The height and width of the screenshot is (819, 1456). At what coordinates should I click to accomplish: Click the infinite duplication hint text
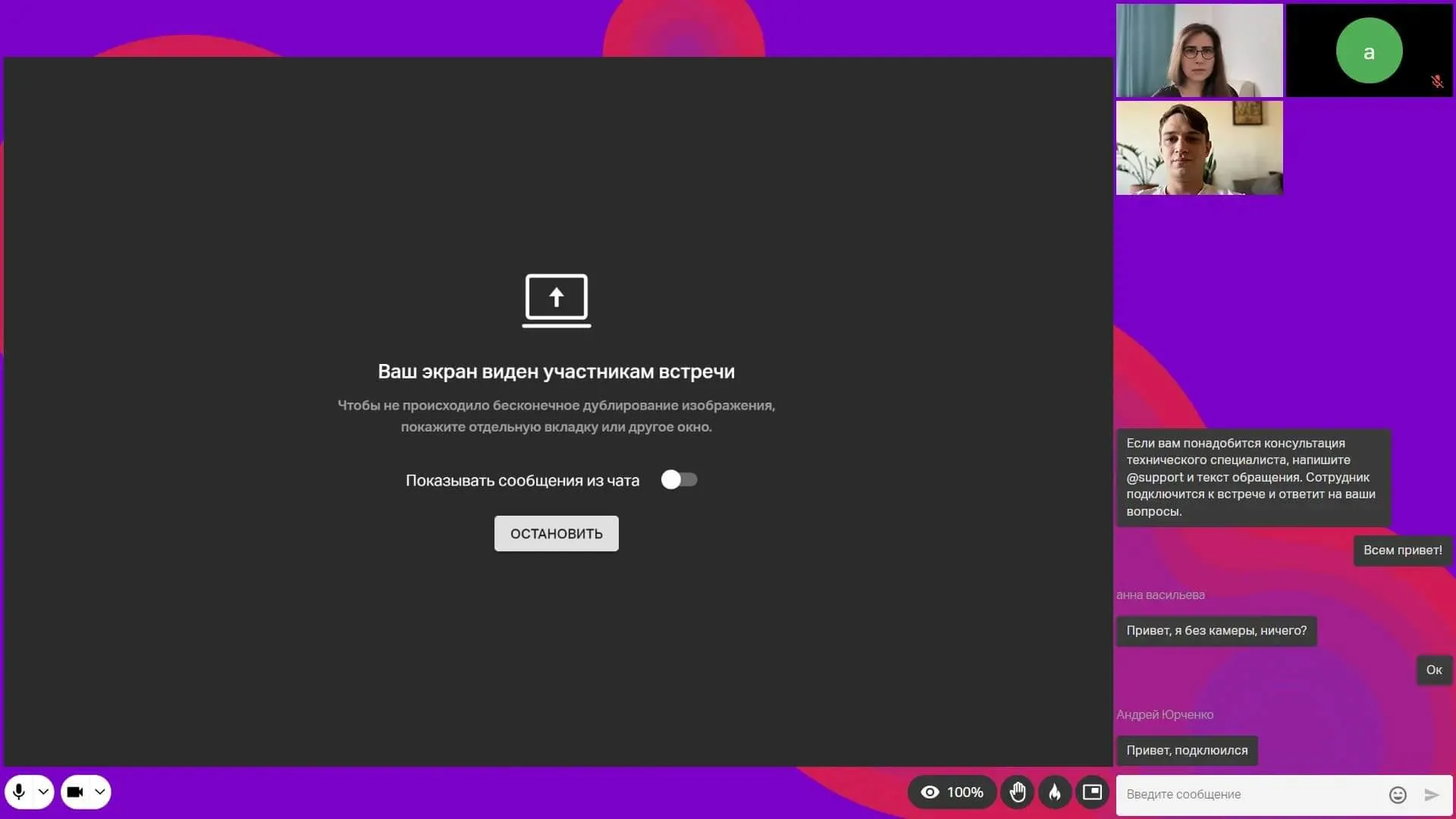[x=557, y=416]
